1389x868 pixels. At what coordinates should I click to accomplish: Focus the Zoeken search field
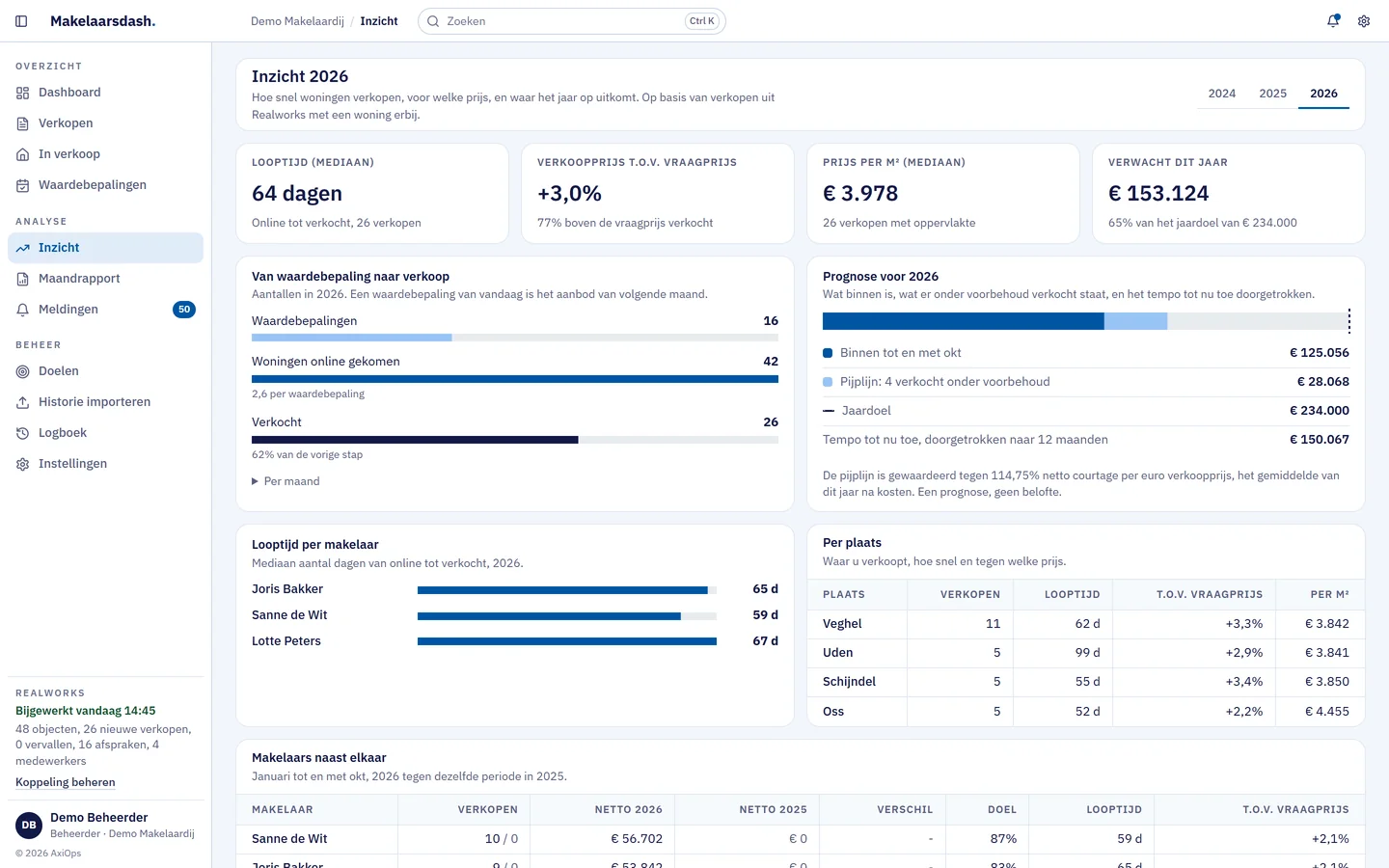pyautogui.click(x=572, y=21)
